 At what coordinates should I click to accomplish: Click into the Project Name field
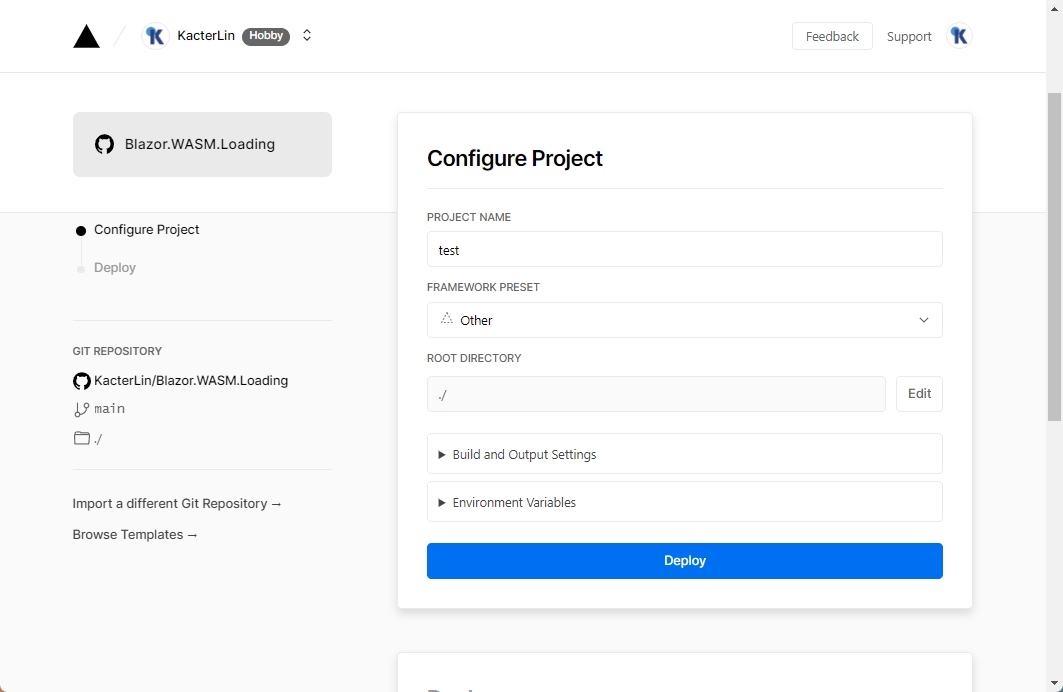click(684, 250)
